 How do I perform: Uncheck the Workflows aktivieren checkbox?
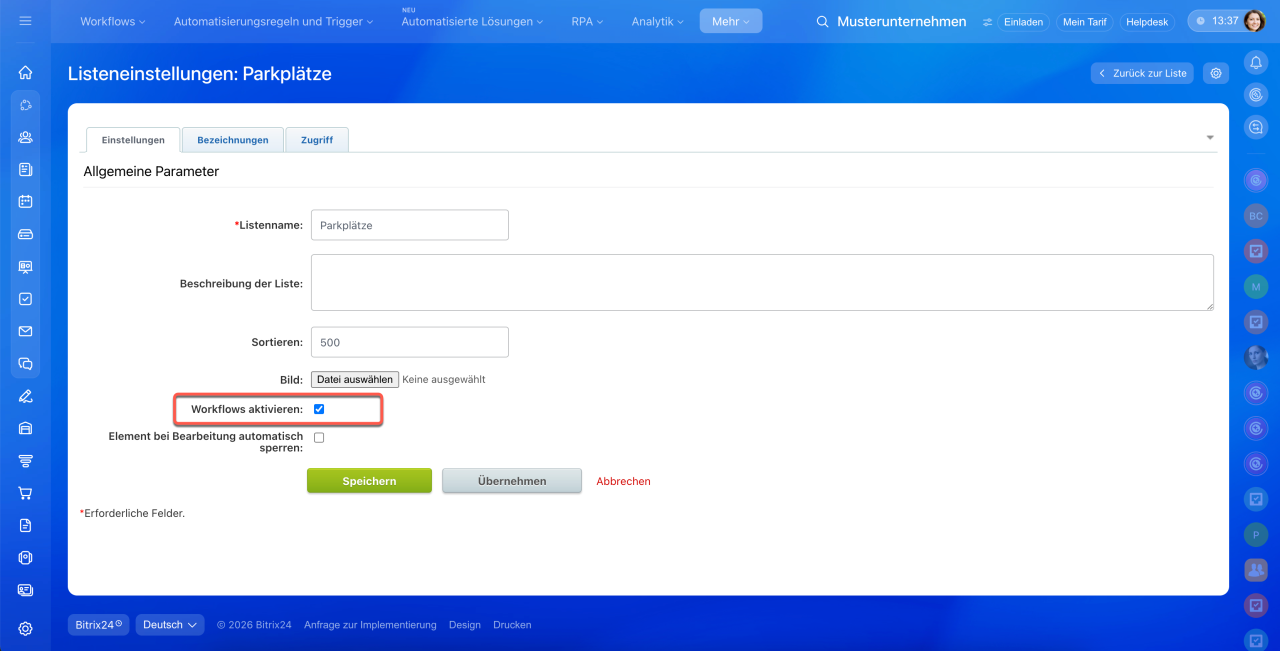point(319,409)
